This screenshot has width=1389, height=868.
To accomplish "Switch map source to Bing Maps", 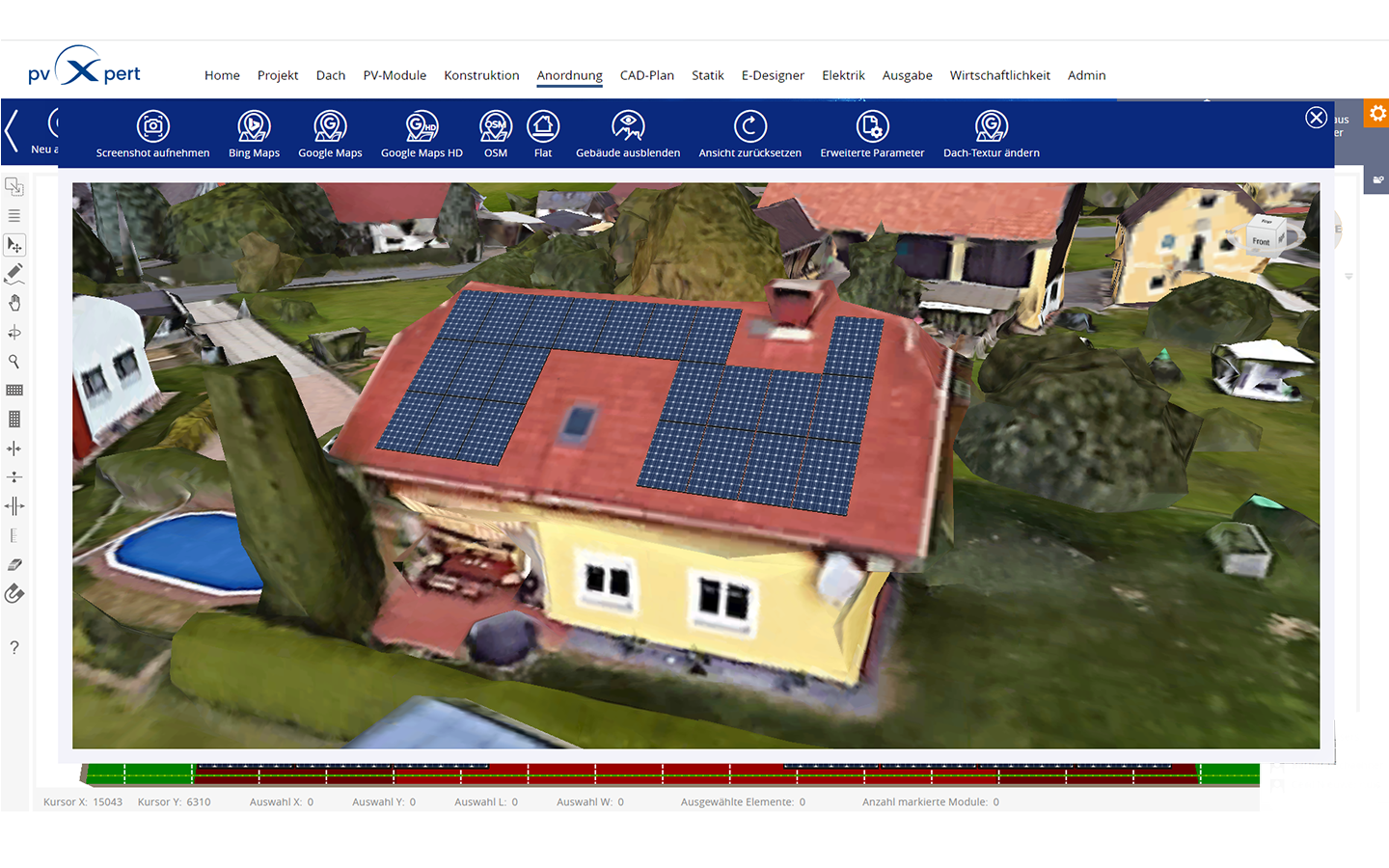I will [254, 127].
